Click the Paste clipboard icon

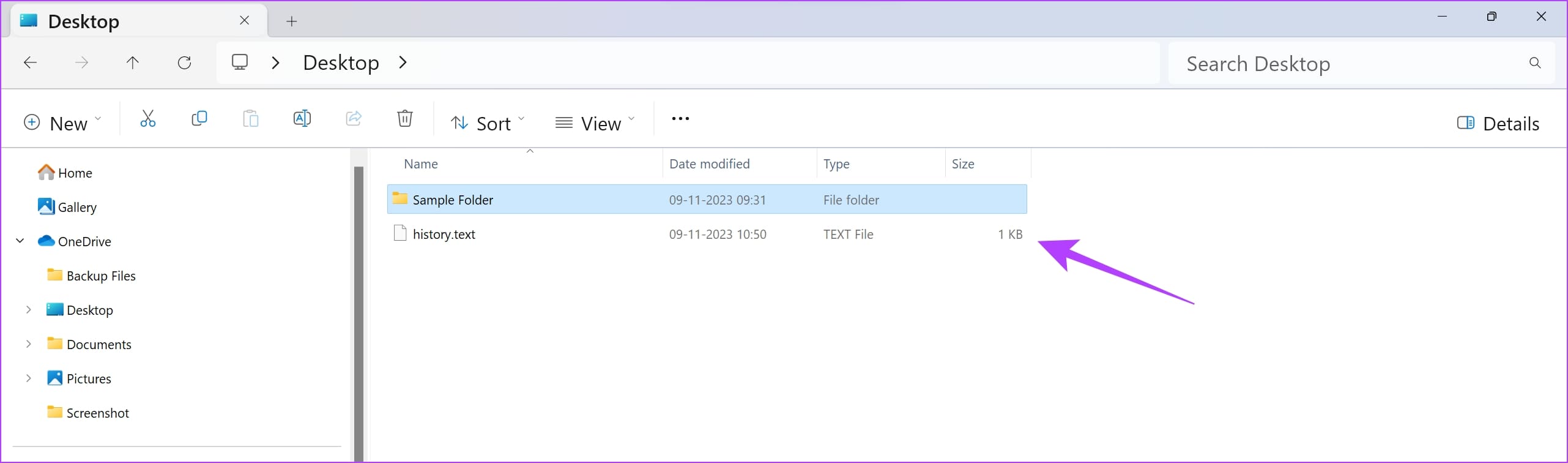pos(251,118)
